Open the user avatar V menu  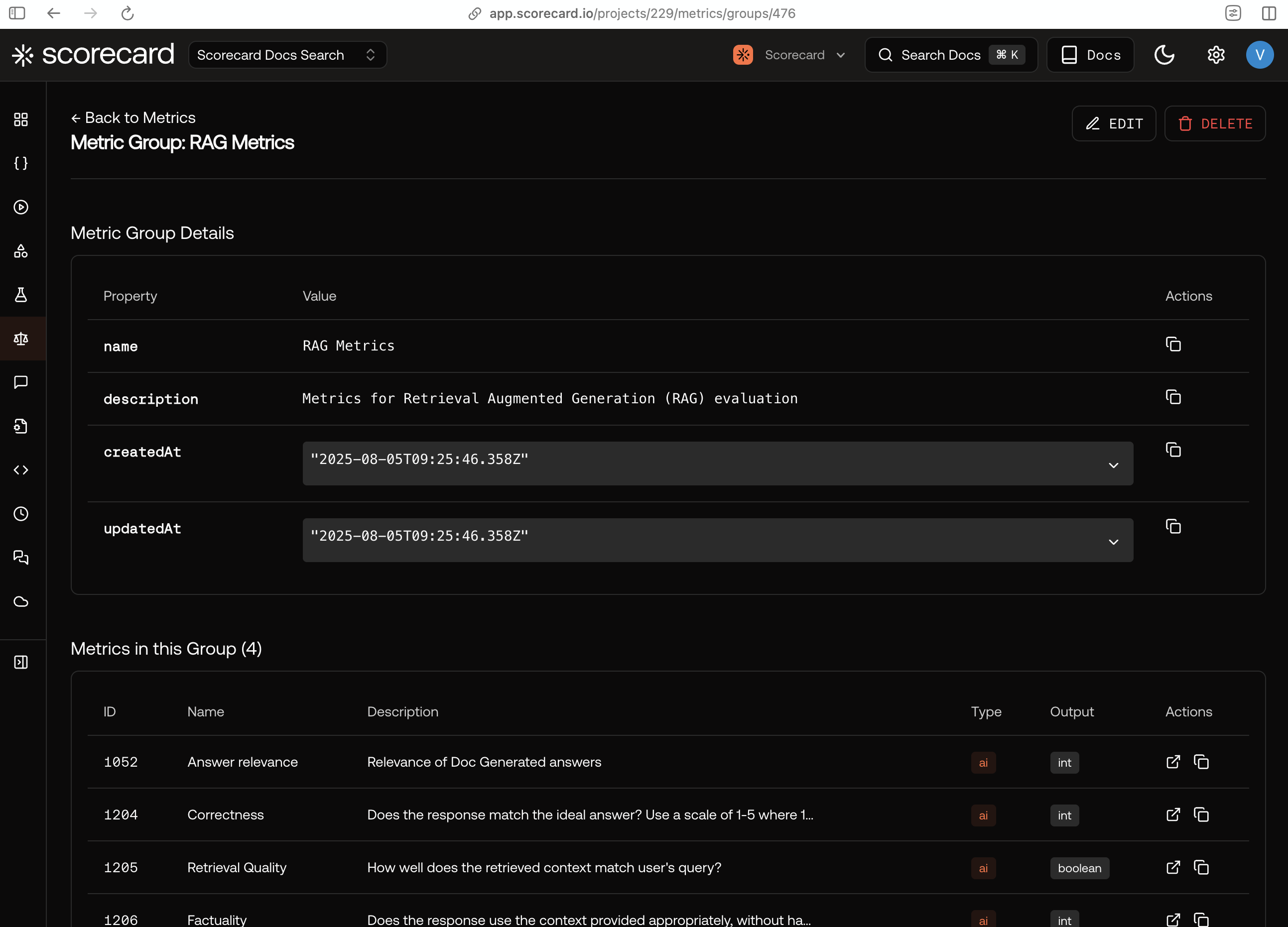1260,55
